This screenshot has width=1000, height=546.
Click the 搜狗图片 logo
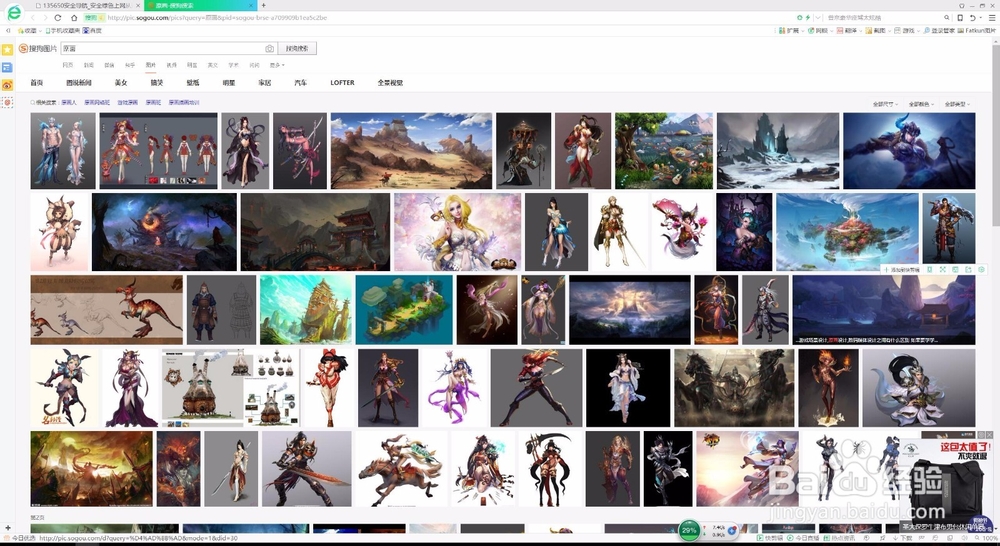38,48
